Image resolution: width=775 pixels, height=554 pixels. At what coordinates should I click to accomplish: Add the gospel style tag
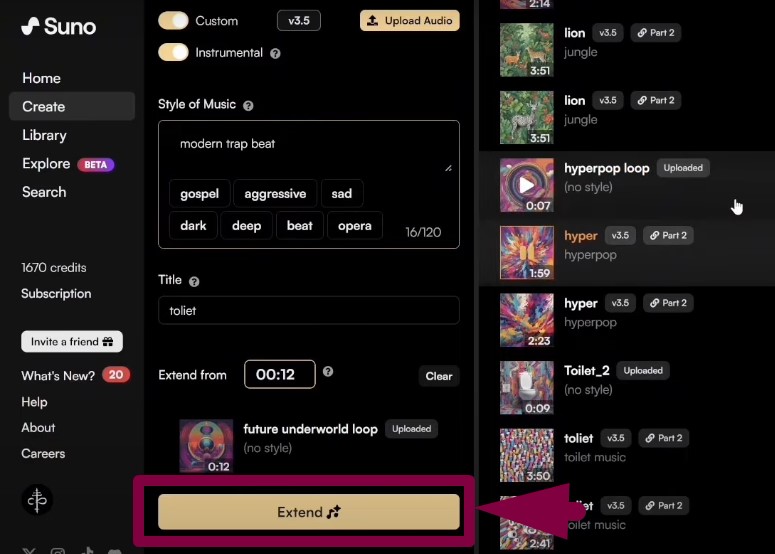point(199,194)
